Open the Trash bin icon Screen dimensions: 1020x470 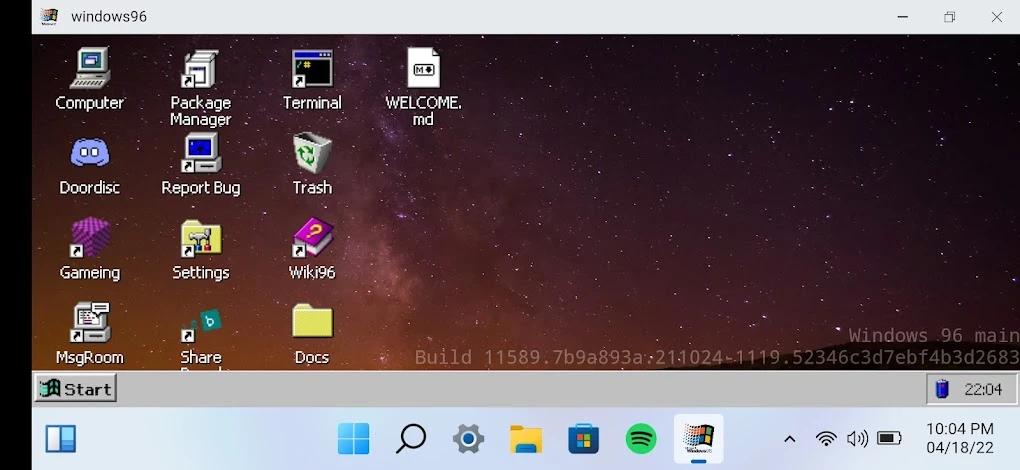point(312,153)
